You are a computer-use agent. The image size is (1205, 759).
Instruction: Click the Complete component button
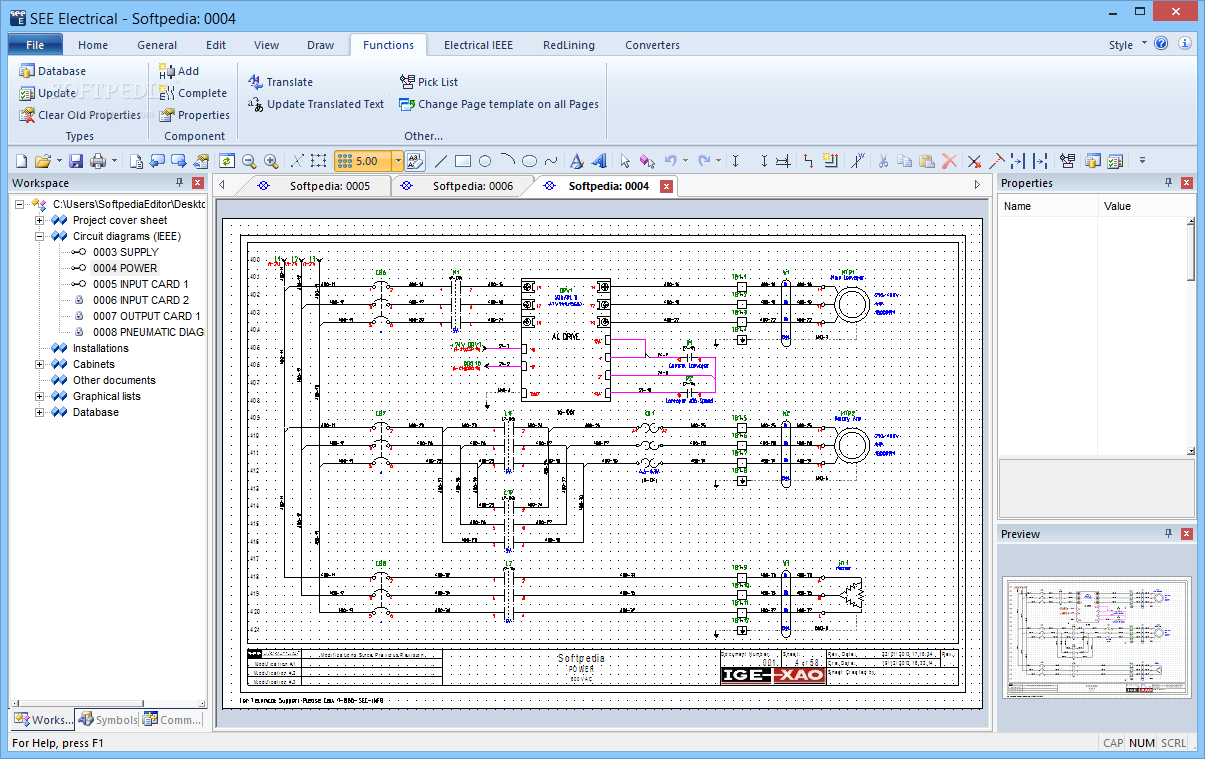pos(193,93)
